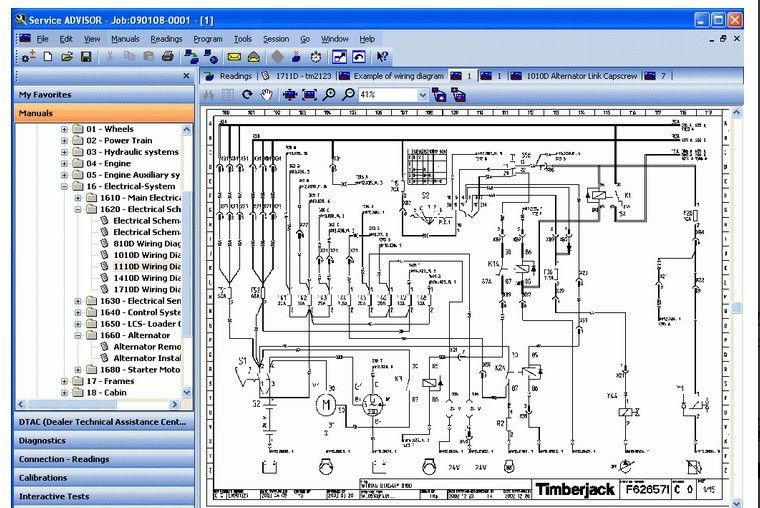
Task: Switch to the tab labeled 7
Action: 656,76
